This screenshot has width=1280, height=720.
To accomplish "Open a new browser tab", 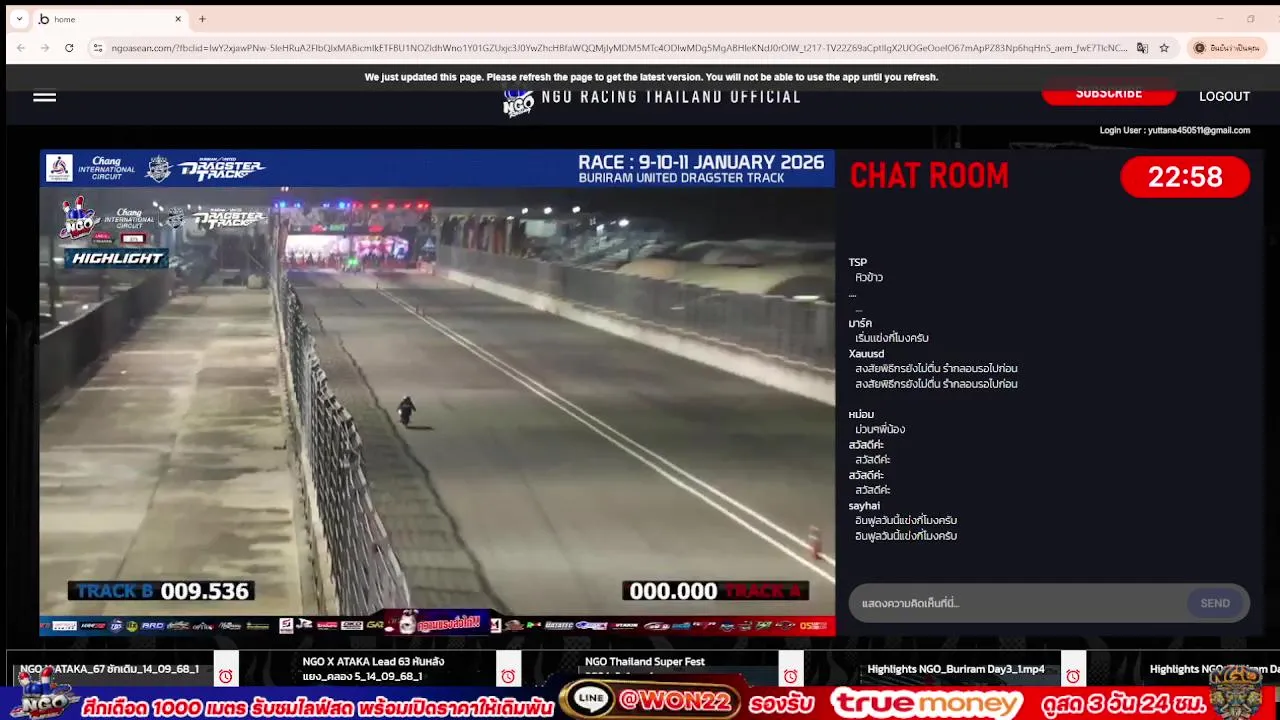I will [202, 19].
